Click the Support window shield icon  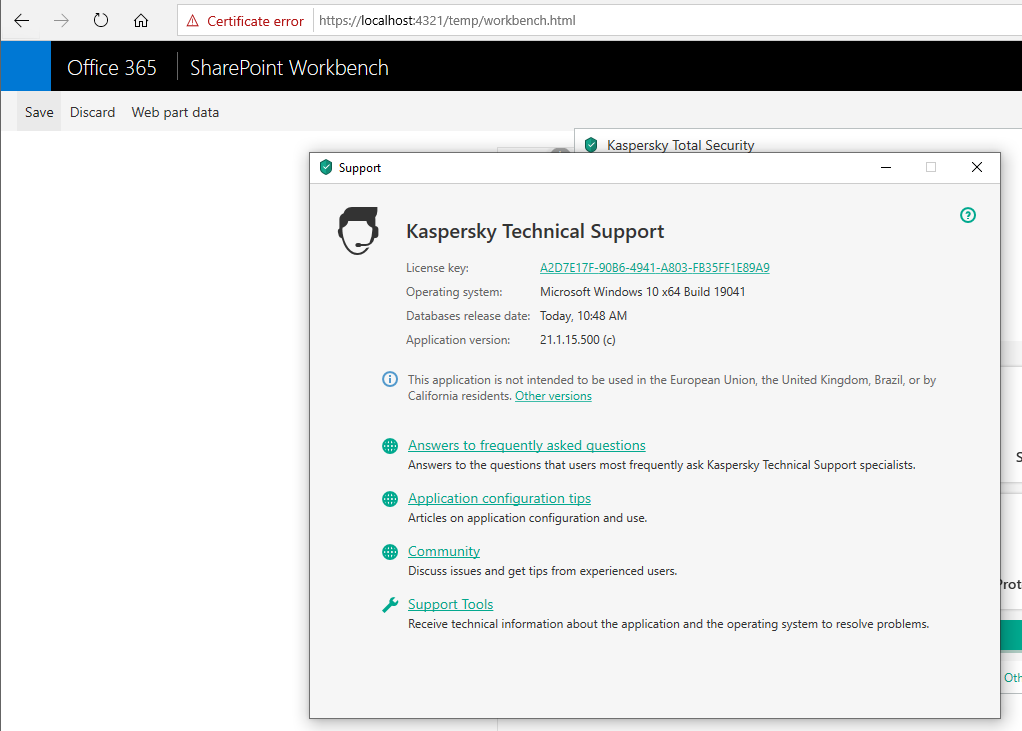326,167
